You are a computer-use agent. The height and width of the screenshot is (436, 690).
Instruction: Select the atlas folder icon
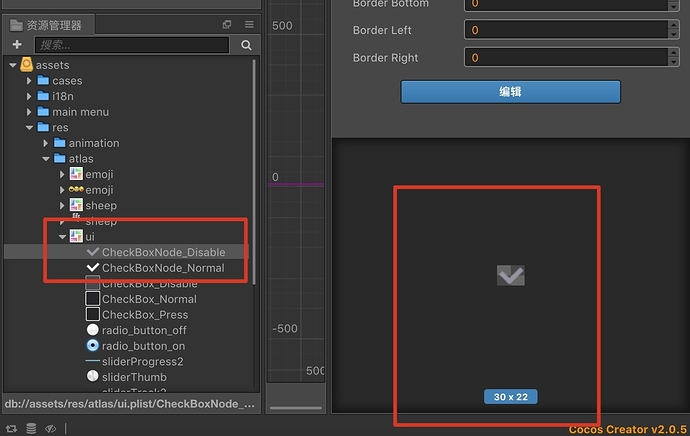59,158
